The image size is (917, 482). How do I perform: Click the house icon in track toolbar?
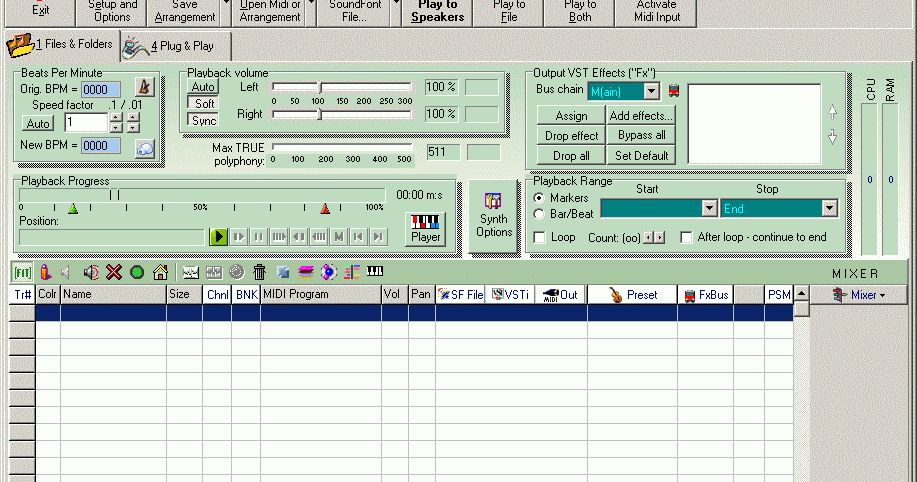point(160,272)
